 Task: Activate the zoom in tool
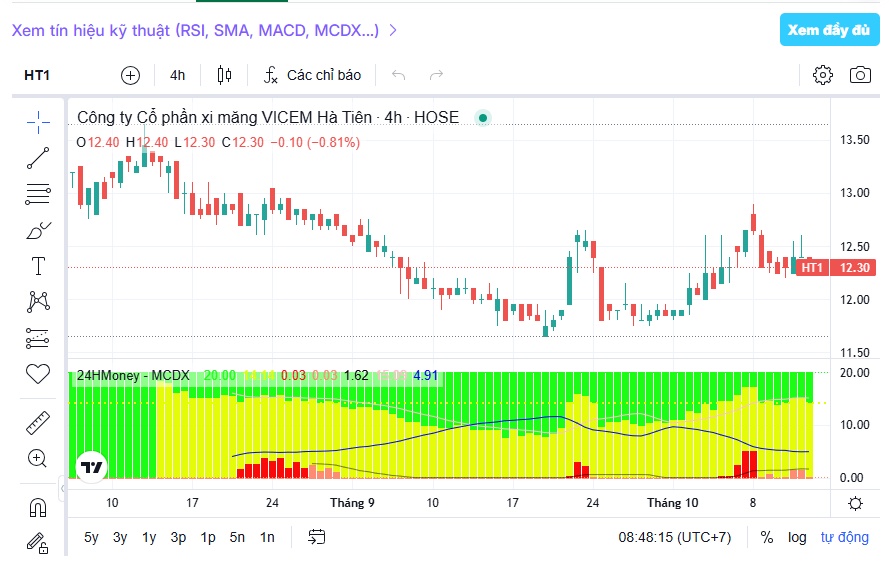pyautogui.click(x=38, y=458)
